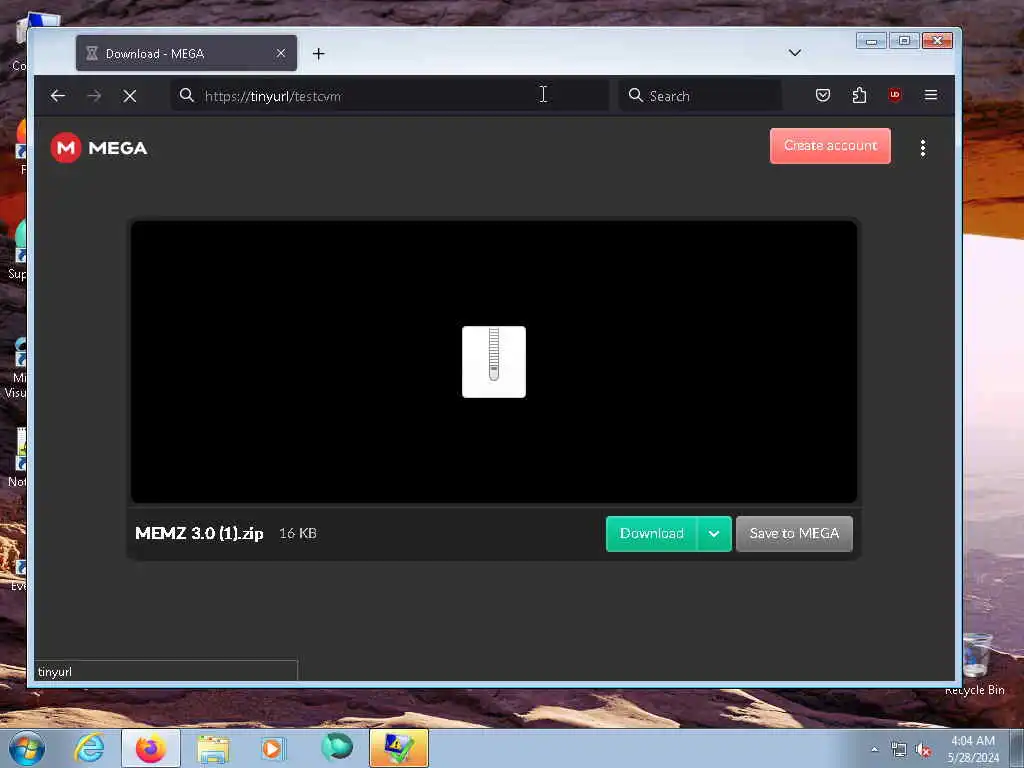Click the muted volume tray icon
The height and width of the screenshot is (768, 1024).
(x=923, y=750)
